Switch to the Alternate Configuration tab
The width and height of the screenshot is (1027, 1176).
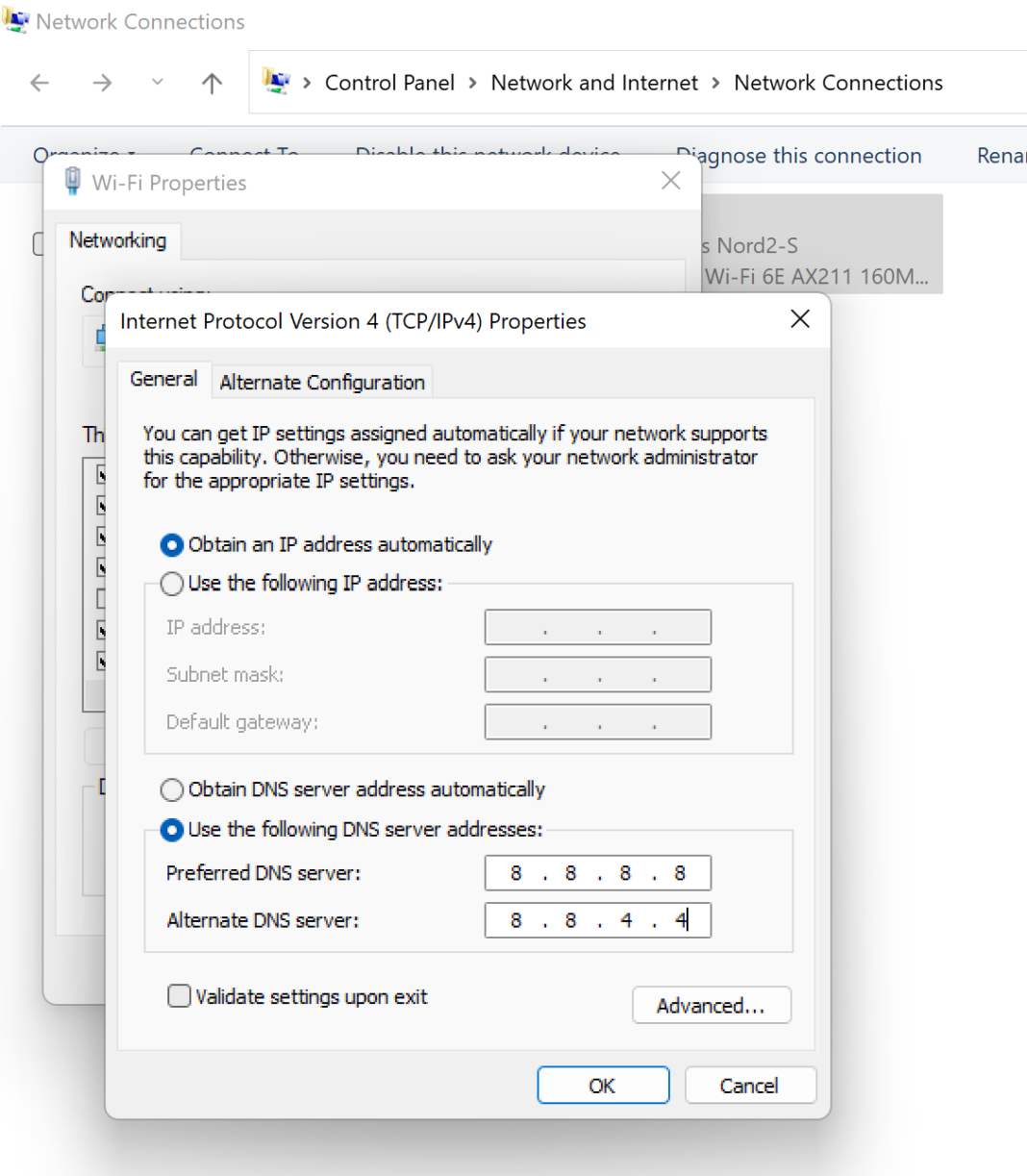point(322,382)
